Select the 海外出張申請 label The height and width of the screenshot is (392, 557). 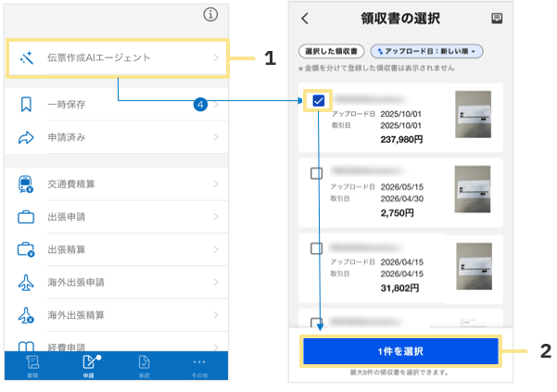[76, 282]
